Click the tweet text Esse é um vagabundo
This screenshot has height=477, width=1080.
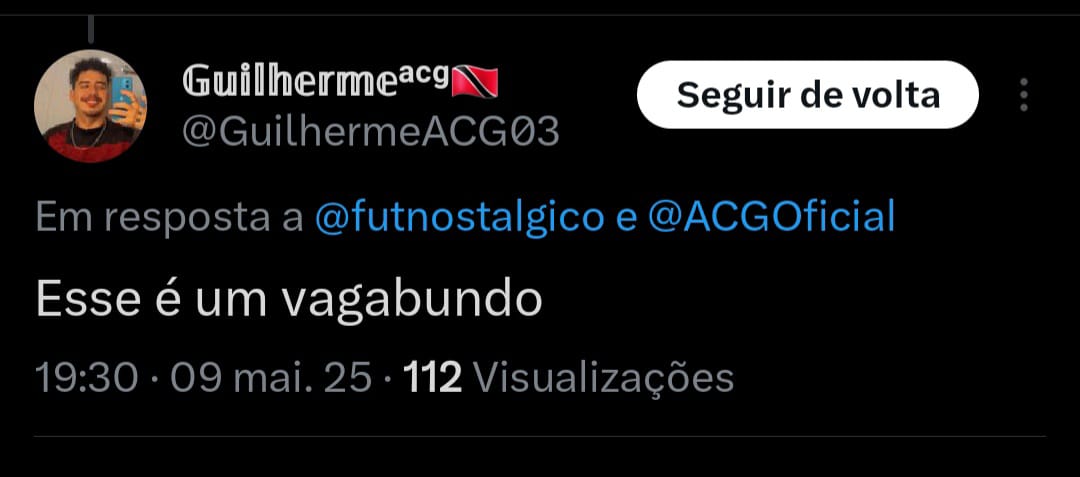289,301
